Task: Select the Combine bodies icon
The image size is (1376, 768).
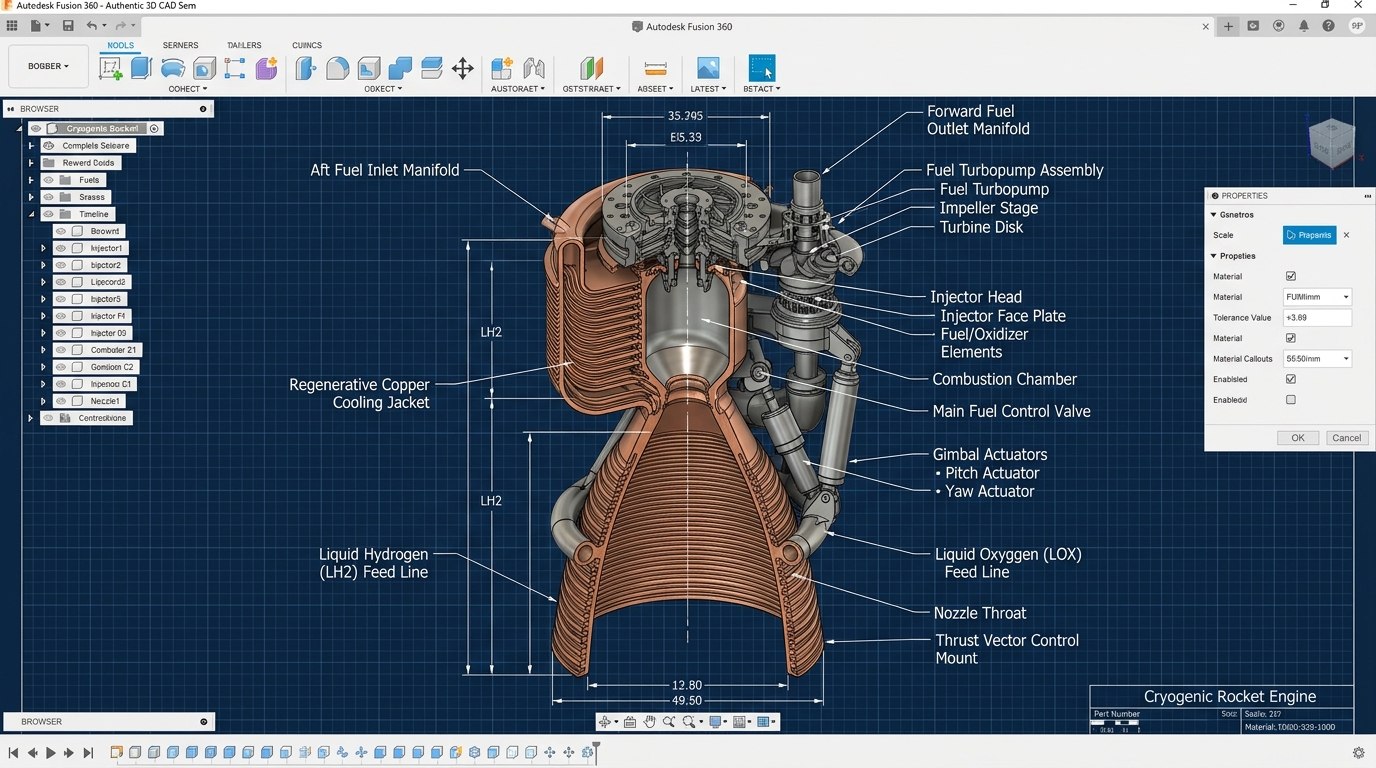Action: click(400, 68)
